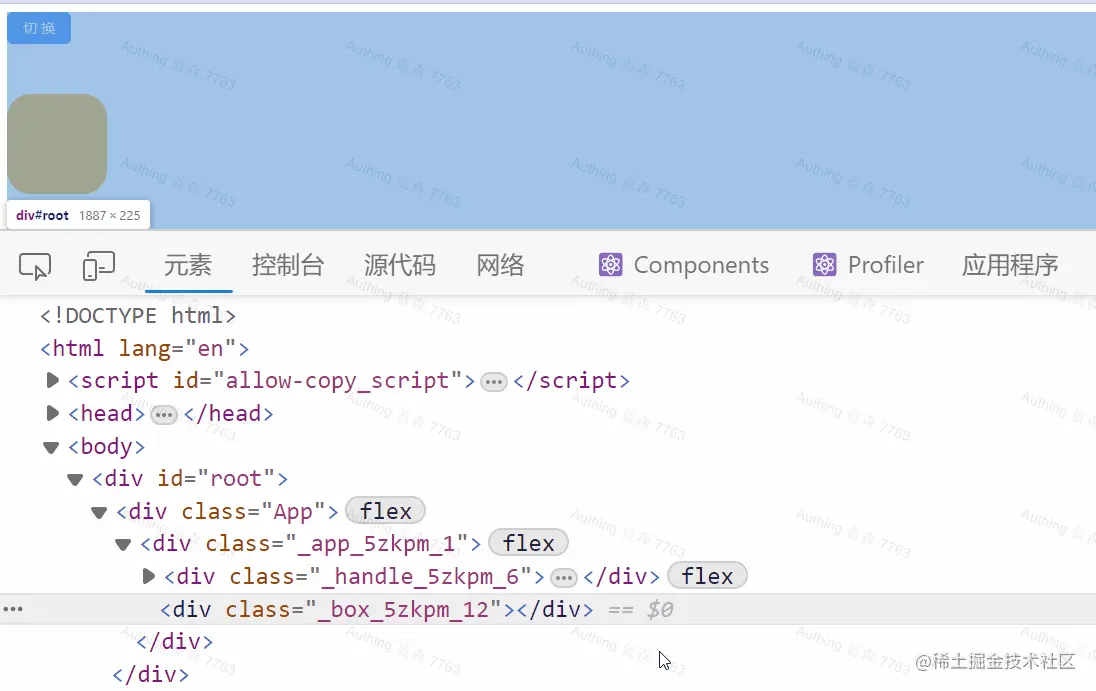Click closing </script> tag text
1096x691 pixels.
[x=572, y=381]
